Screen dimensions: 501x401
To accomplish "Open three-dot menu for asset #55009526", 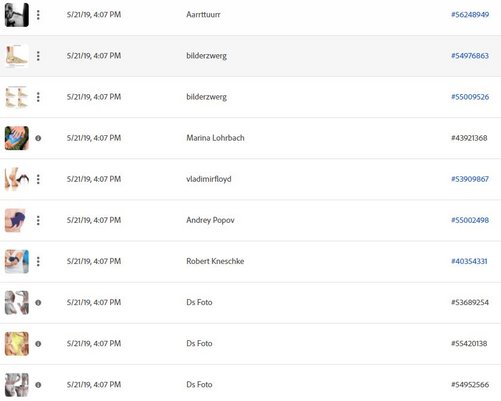I will click(38, 97).
